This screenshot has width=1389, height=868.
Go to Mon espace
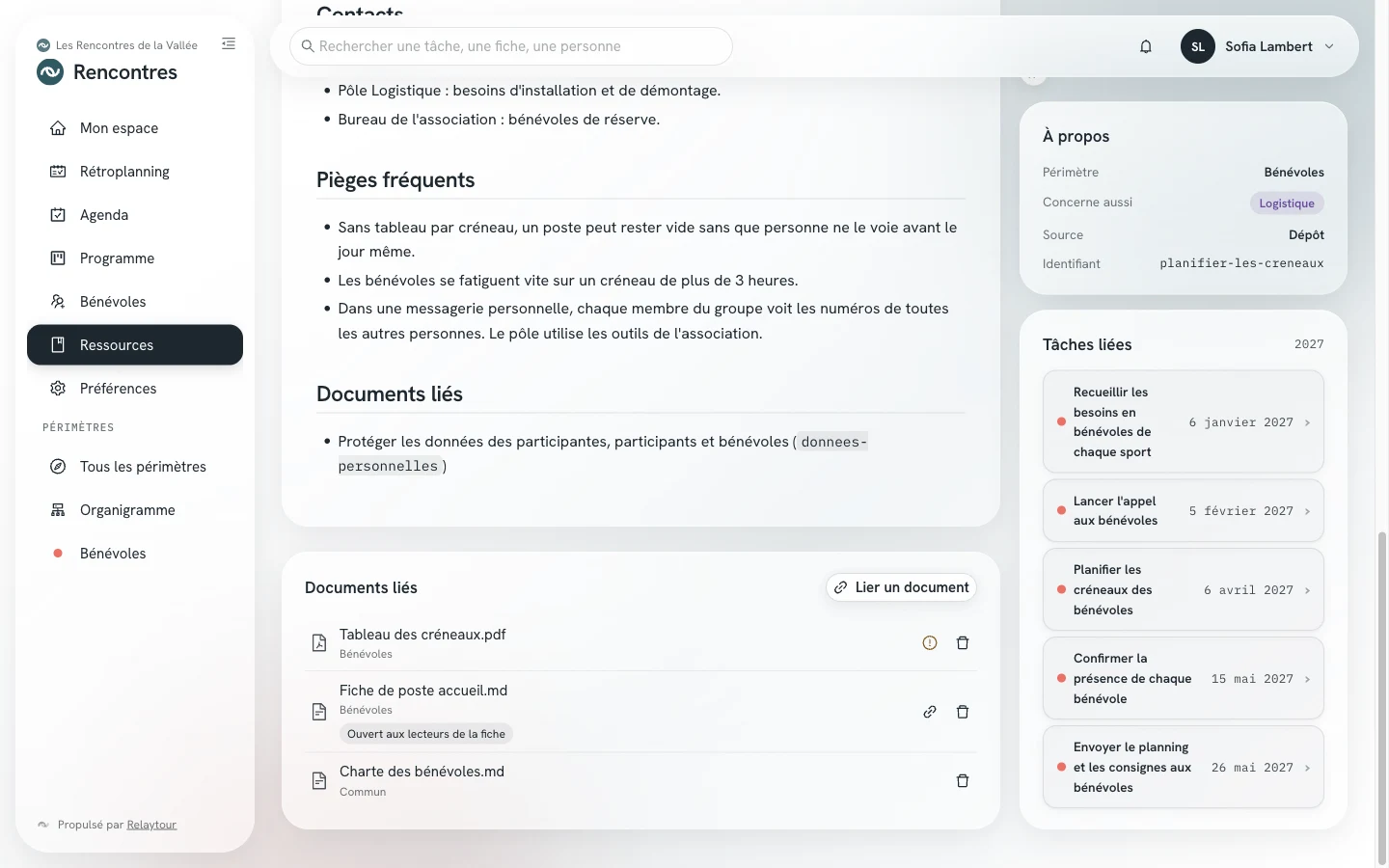click(x=135, y=128)
